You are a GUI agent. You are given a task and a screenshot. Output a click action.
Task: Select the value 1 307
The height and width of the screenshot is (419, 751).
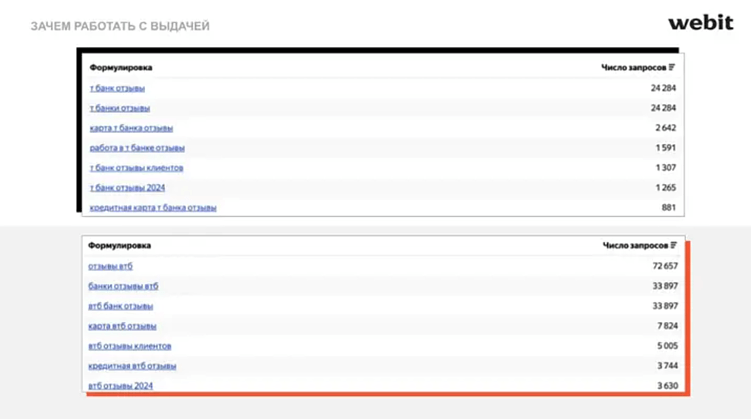[666, 168]
